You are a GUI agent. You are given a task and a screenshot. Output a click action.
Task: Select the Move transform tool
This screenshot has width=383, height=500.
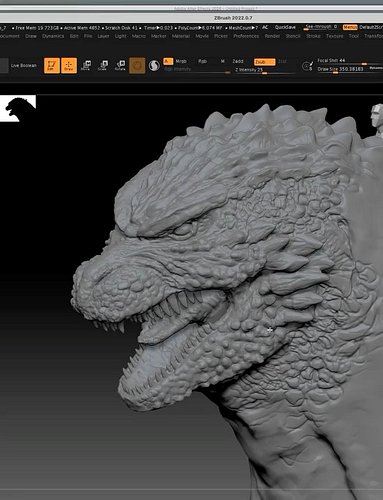click(86, 65)
